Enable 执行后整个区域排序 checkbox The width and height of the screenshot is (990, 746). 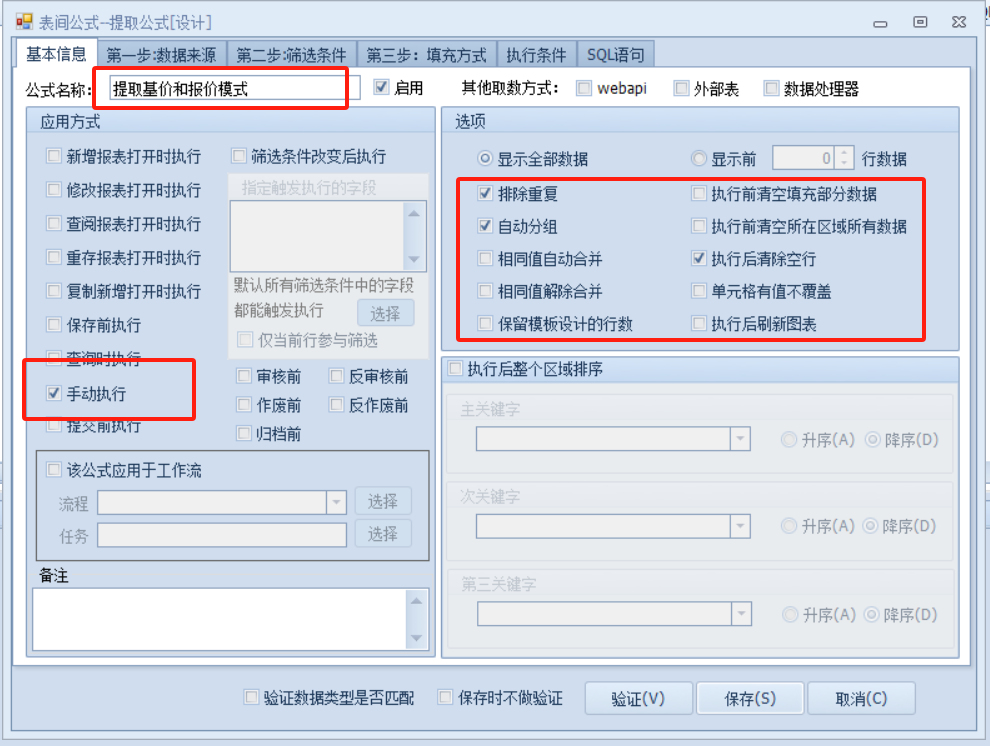[x=455, y=370]
